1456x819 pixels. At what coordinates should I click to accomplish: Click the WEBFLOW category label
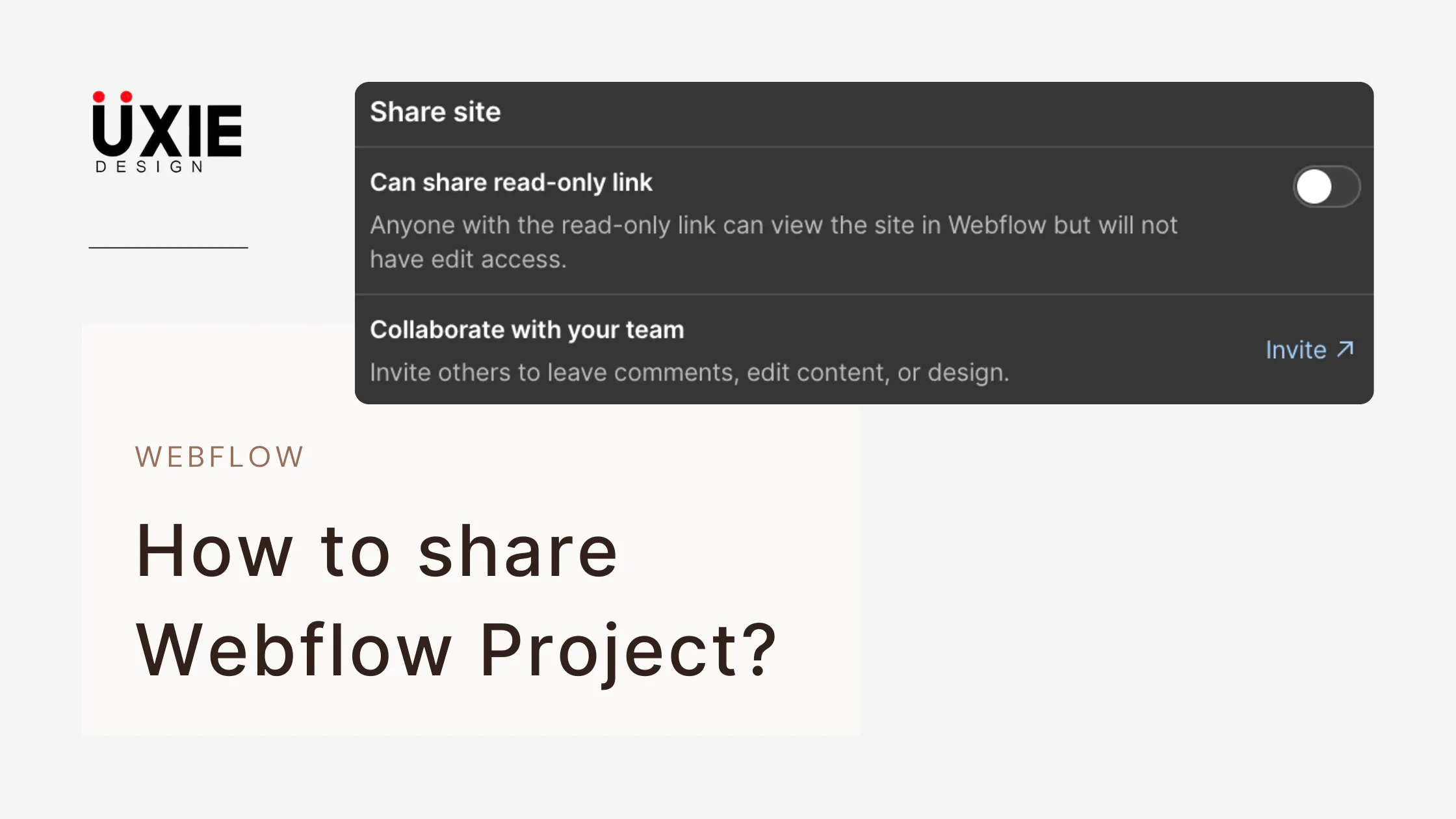coord(220,457)
